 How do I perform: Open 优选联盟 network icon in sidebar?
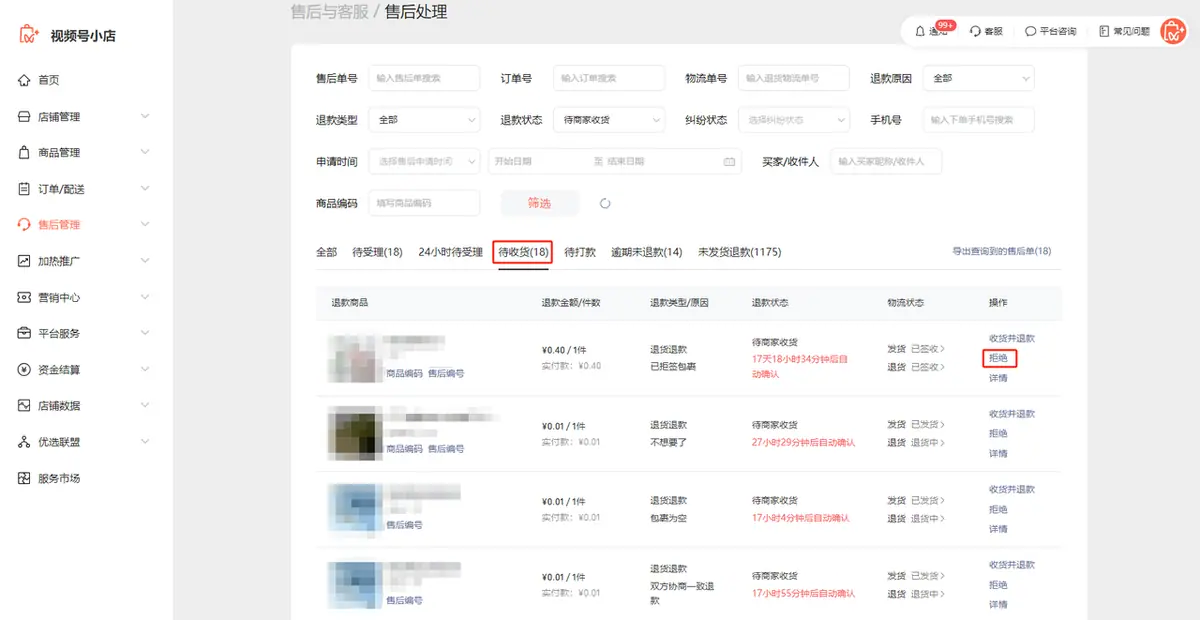pos(24,442)
